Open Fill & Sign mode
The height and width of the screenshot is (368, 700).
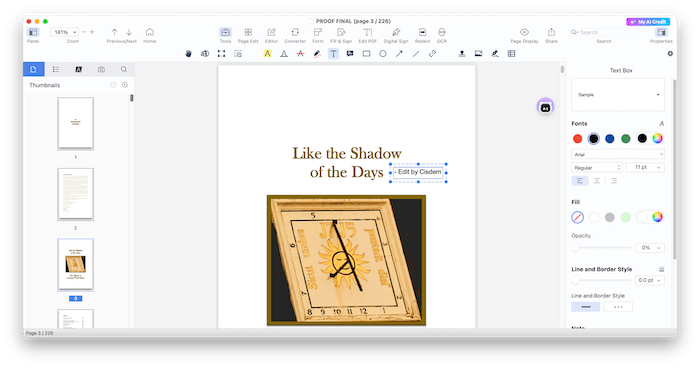click(x=341, y=35)
